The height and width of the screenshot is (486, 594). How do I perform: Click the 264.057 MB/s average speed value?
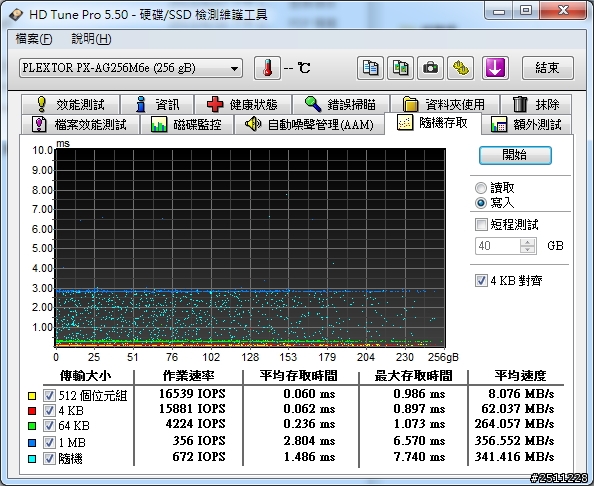514,424
